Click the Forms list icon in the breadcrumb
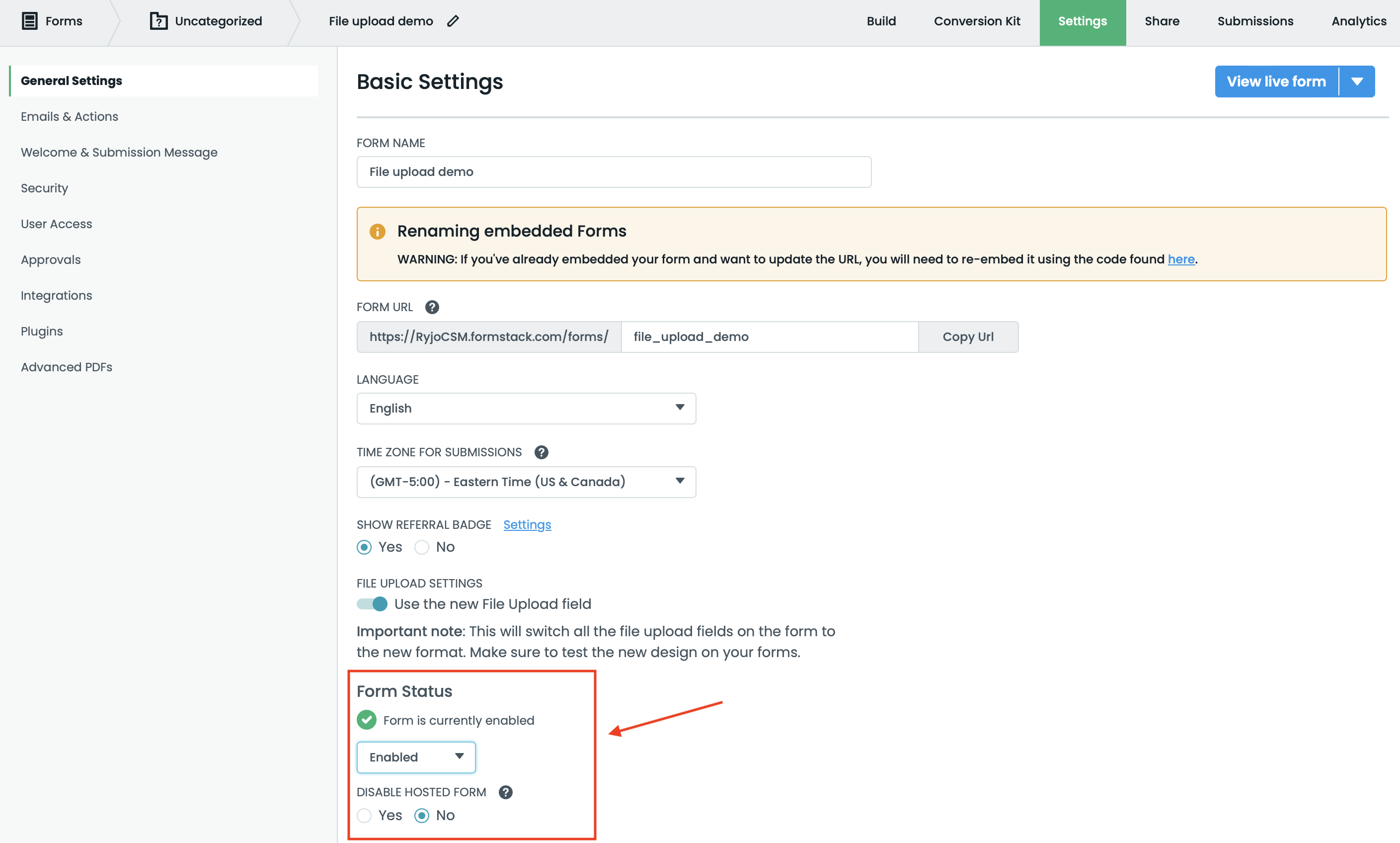This screenshot has height=843, width=1400. 29,21
